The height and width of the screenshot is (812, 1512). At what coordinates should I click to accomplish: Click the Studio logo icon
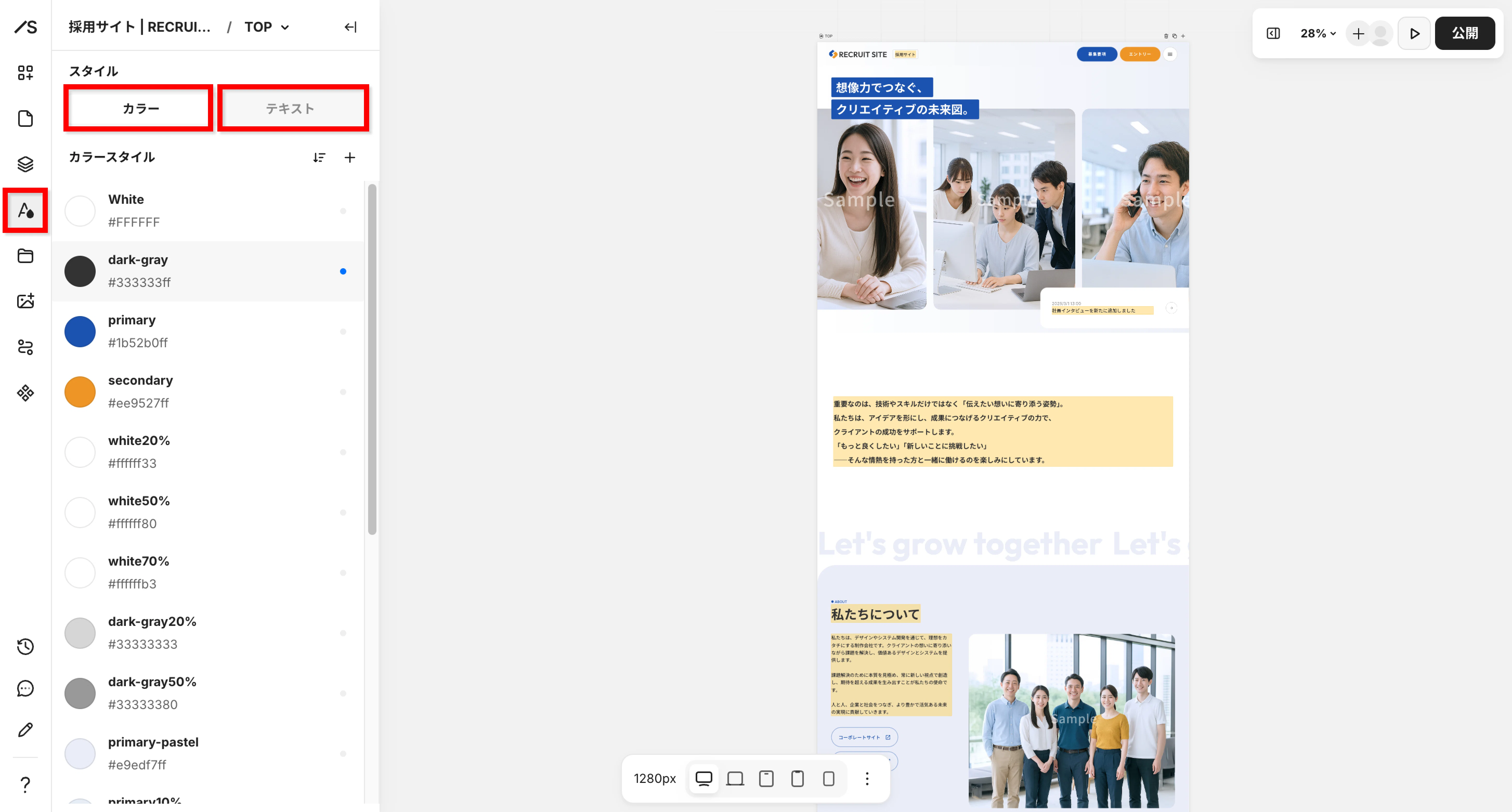tap(26, 27)
